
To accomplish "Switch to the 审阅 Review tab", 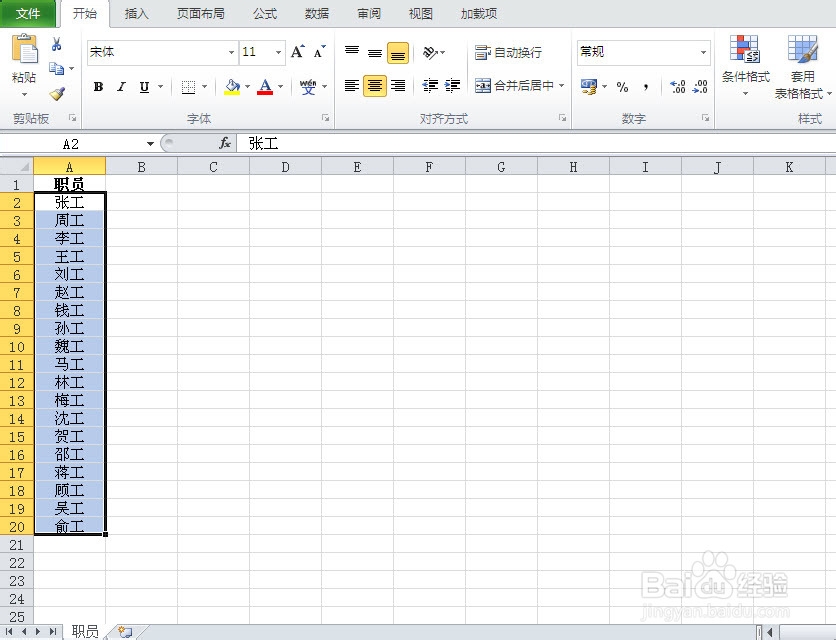I will click(x=368, y=13).
